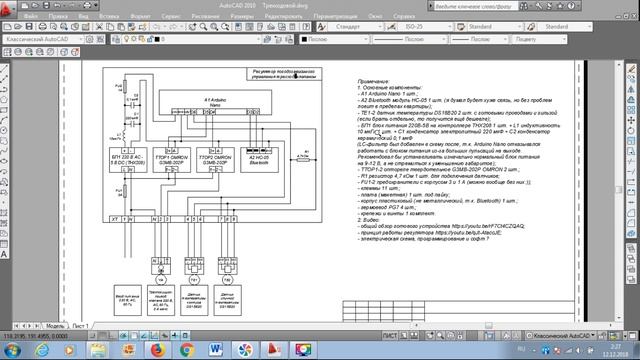This screenshot has width=640, height=360.
Task: Open the Вставка menu
Action: [109, 16]
